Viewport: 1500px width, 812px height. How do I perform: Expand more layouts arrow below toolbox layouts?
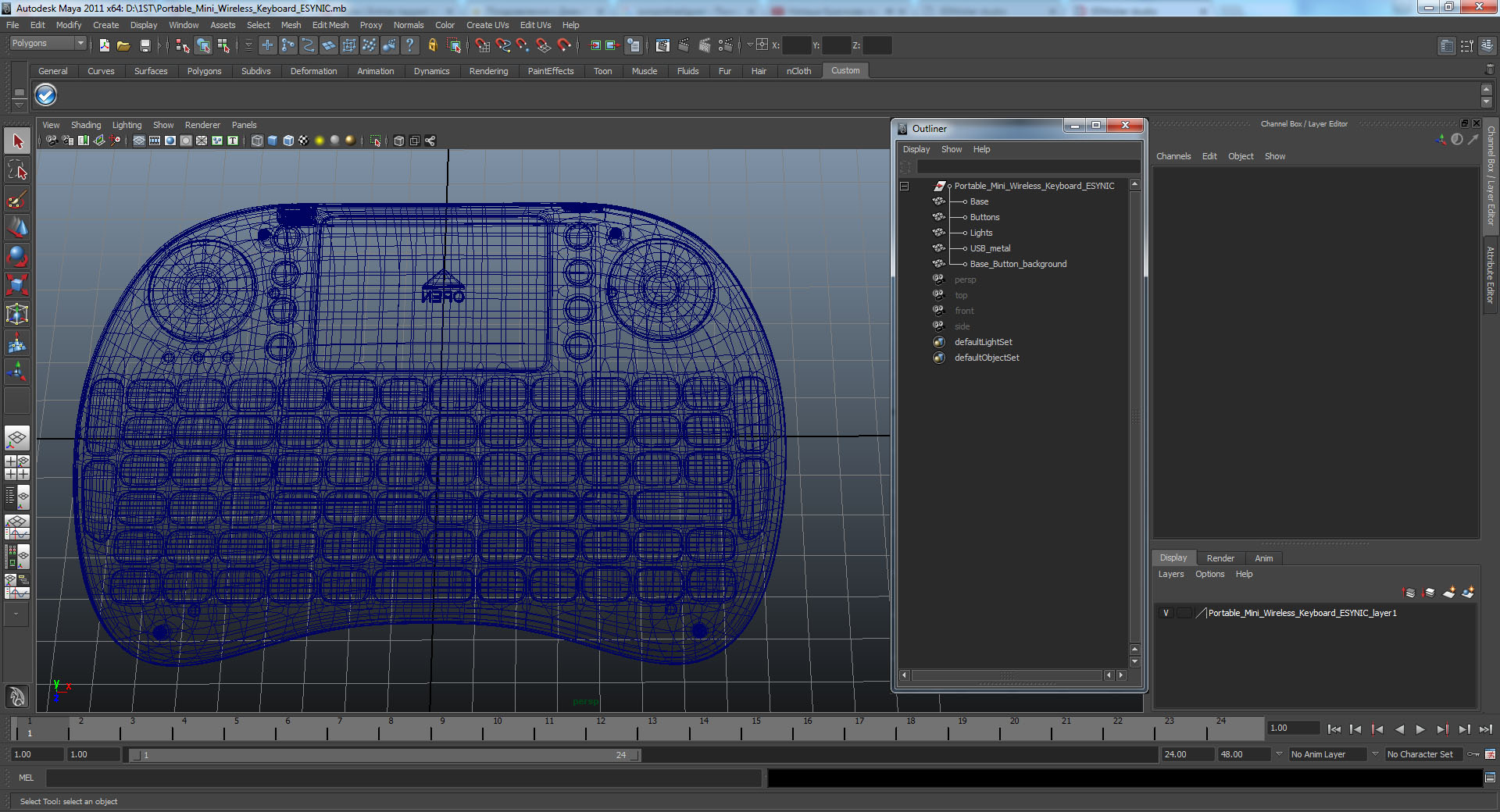tap(16, 614)
